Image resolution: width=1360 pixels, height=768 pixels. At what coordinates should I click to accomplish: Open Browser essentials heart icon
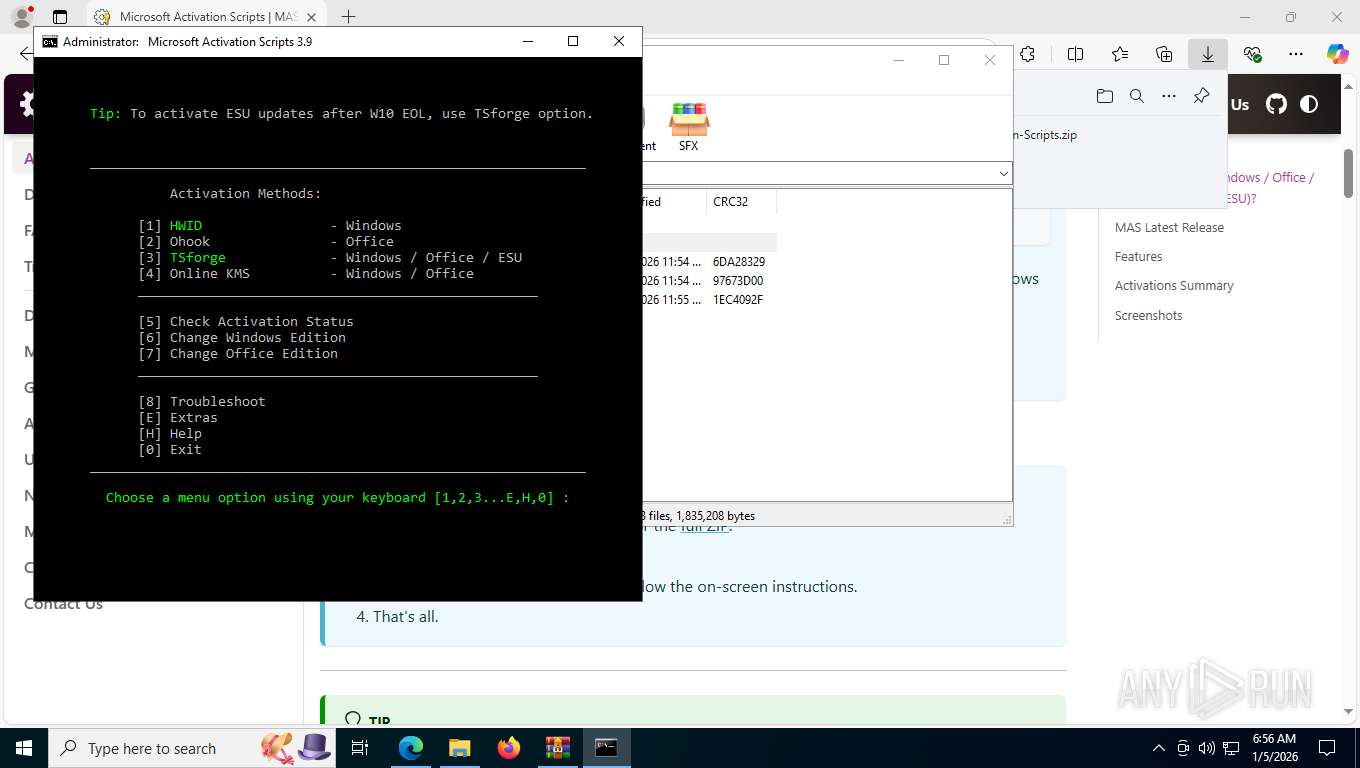pos(1252,54)
